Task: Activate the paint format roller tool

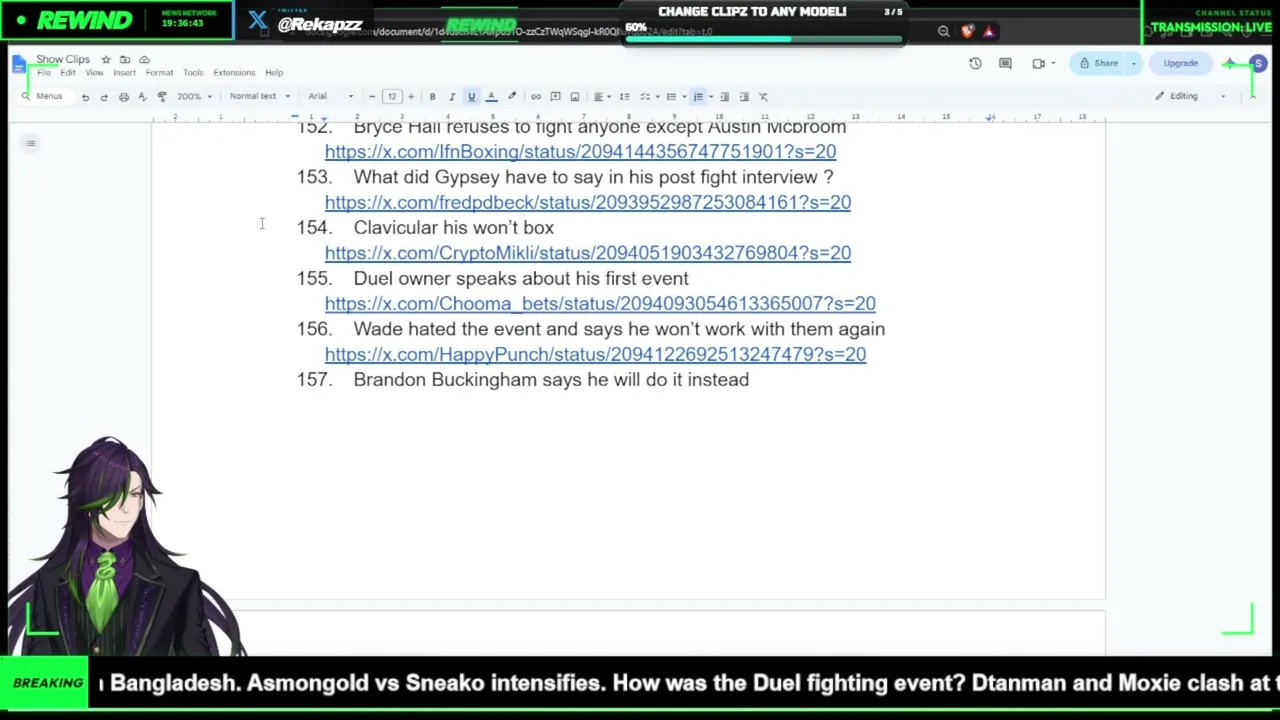Action: [x=162, y=97]
